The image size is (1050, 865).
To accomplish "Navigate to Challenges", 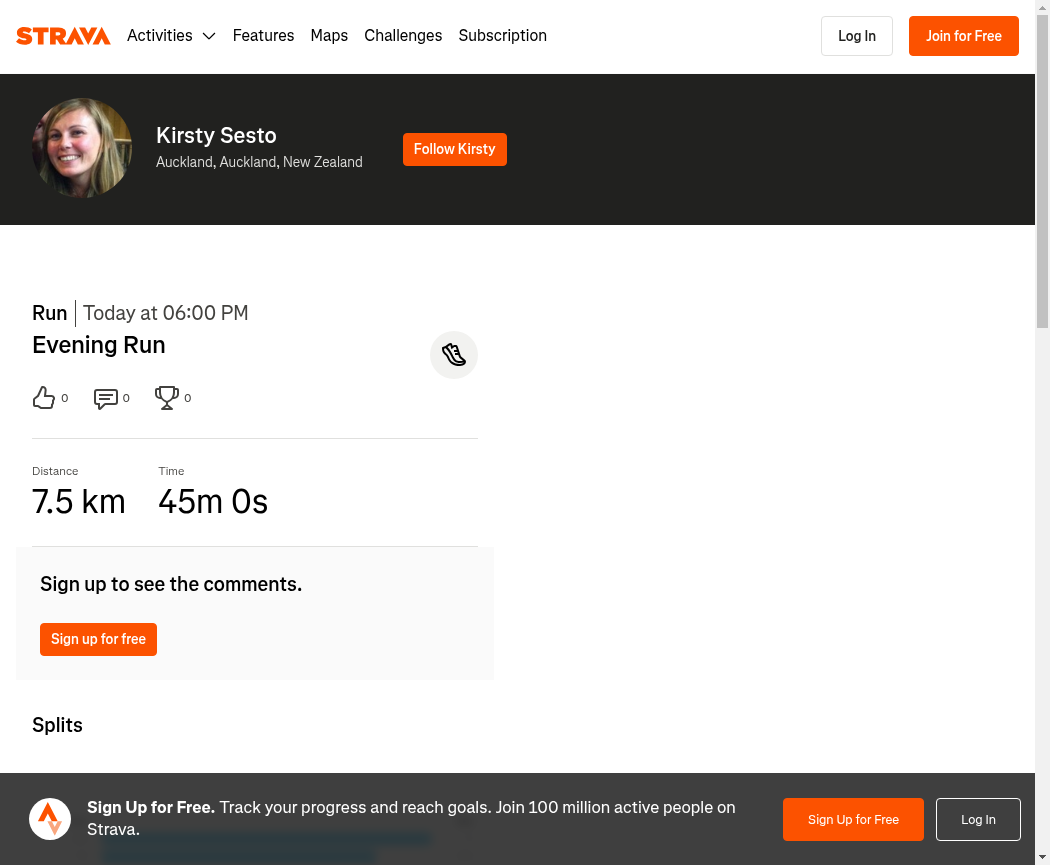I will click(403, 35).
